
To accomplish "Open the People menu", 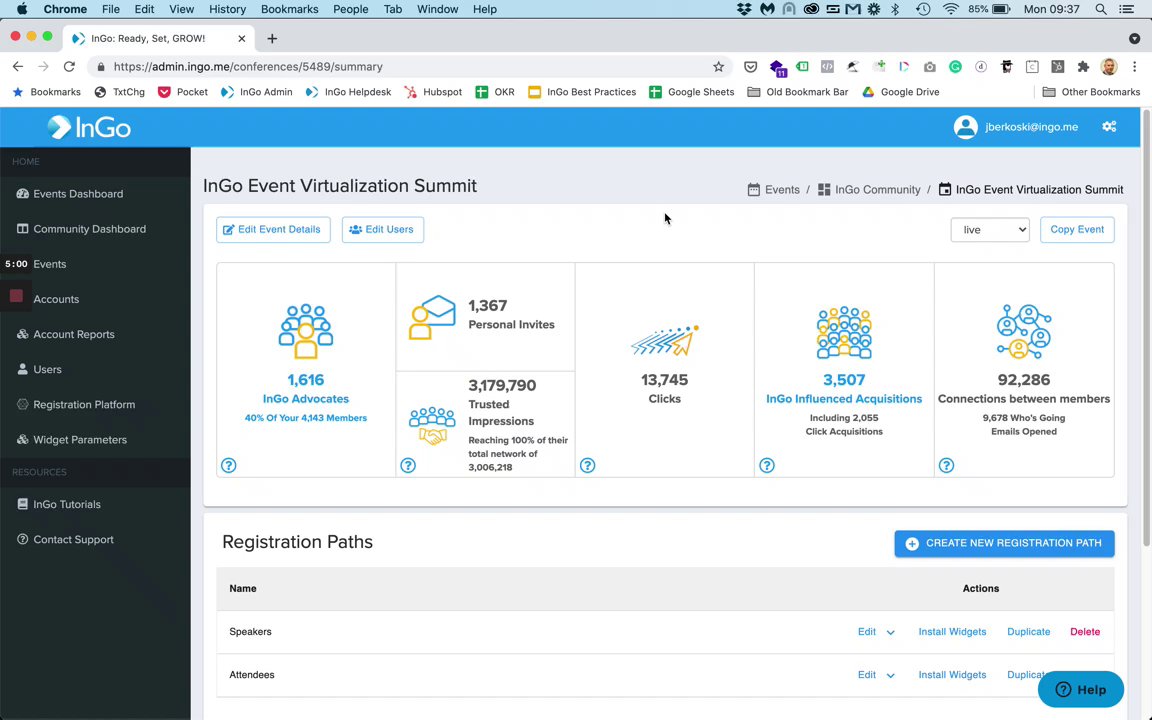I will (x=350, y=10).
